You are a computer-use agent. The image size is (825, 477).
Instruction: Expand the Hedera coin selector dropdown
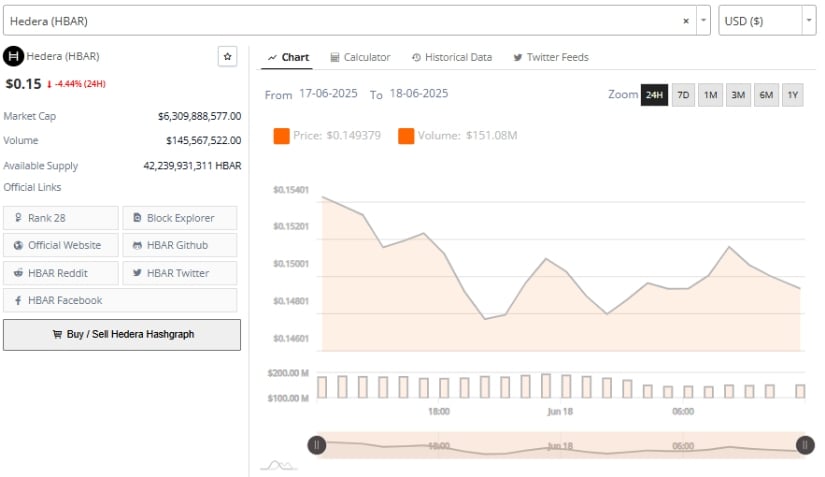tap(704, 20)
